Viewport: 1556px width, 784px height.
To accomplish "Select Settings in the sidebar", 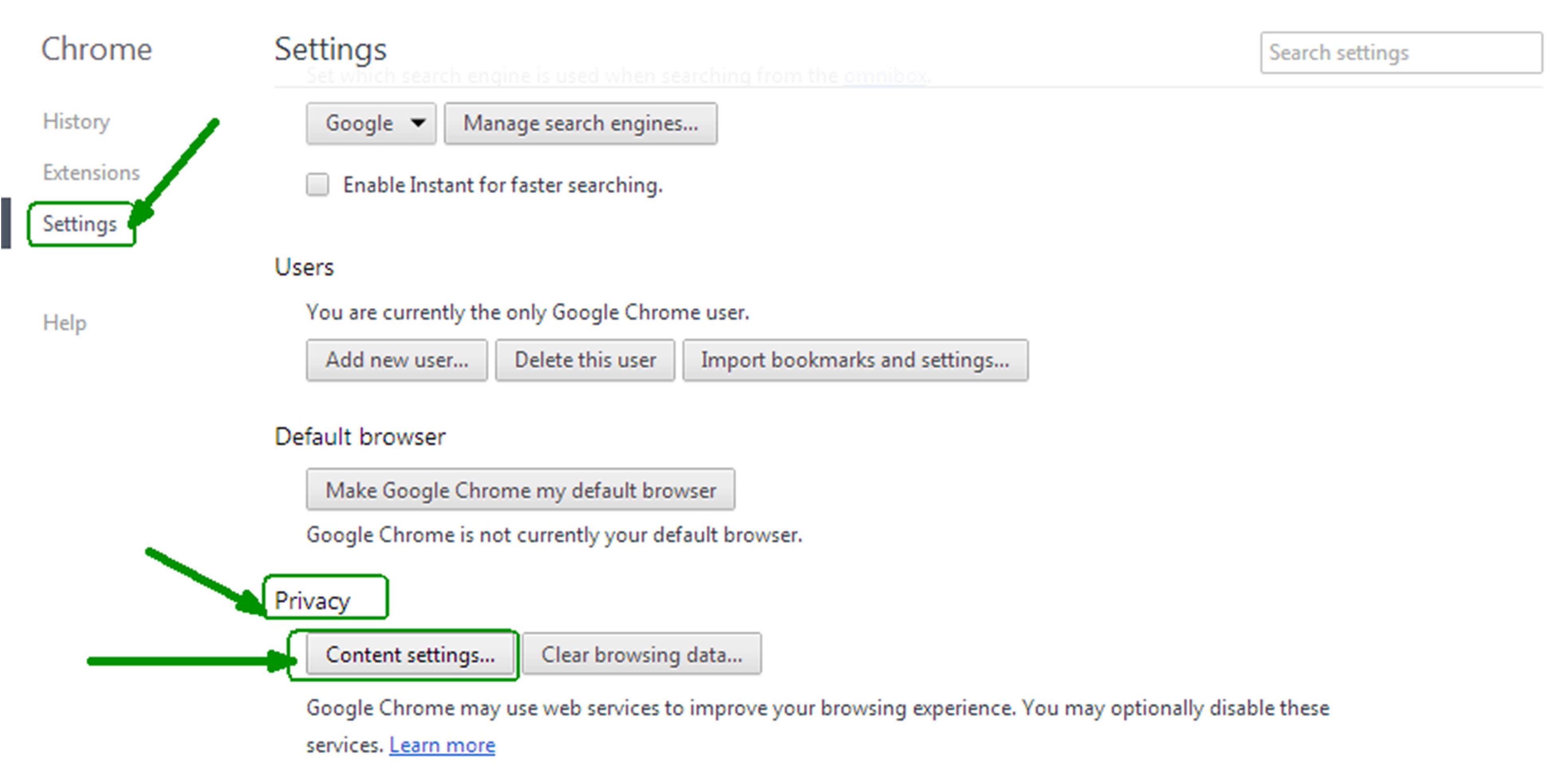I will click(x=80, y=224).
